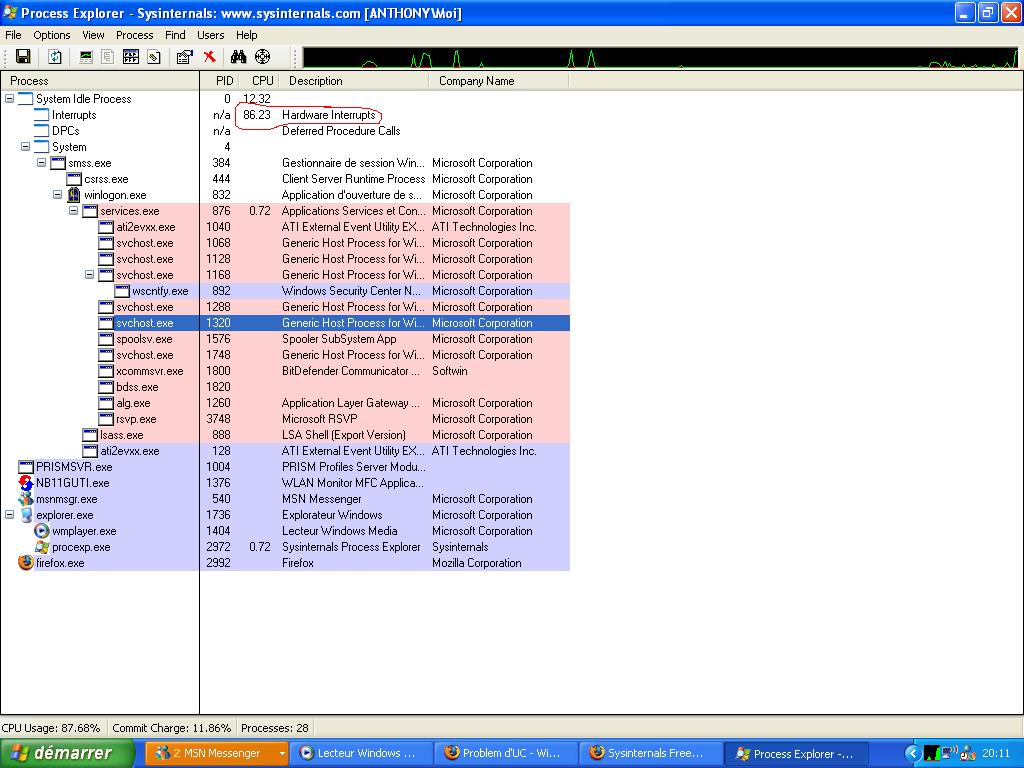
Task: Click 'CPU Usage: 87.68%' in status bar
Action: (52, 728)
